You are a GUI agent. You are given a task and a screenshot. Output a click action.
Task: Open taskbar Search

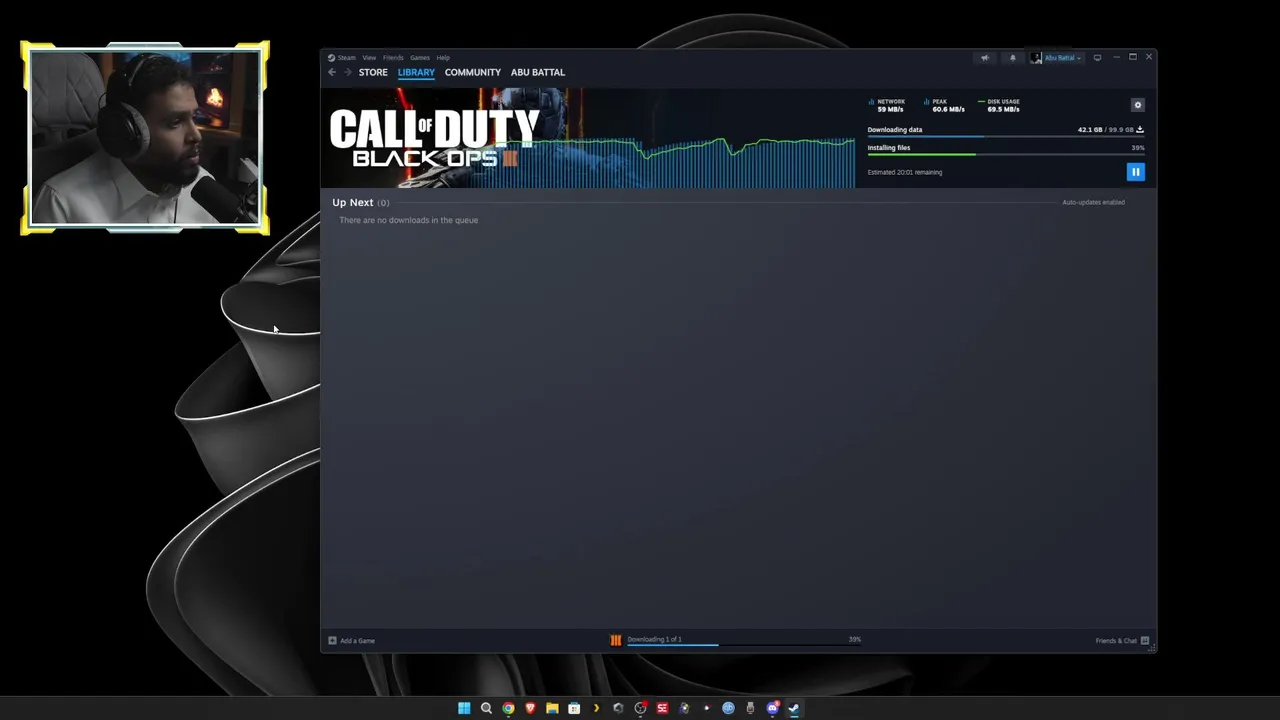486,708
